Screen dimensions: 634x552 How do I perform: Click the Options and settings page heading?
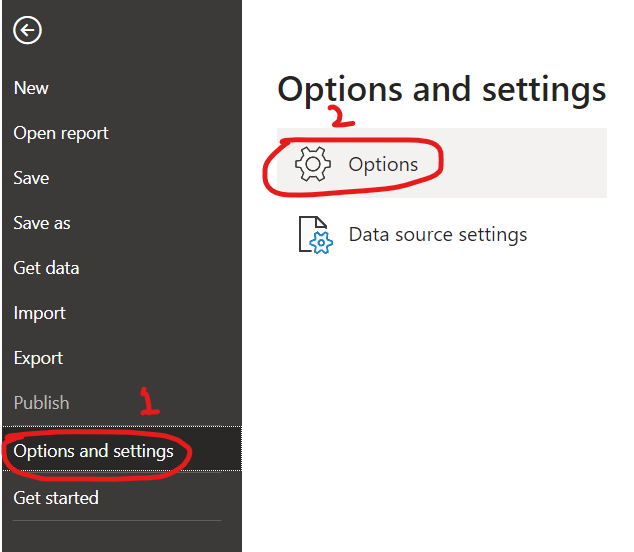coord(442,90)
